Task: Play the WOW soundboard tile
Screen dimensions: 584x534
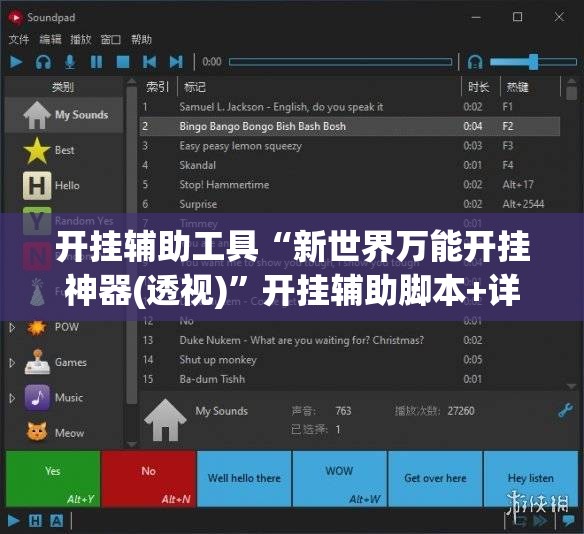Action: [340, 479]
